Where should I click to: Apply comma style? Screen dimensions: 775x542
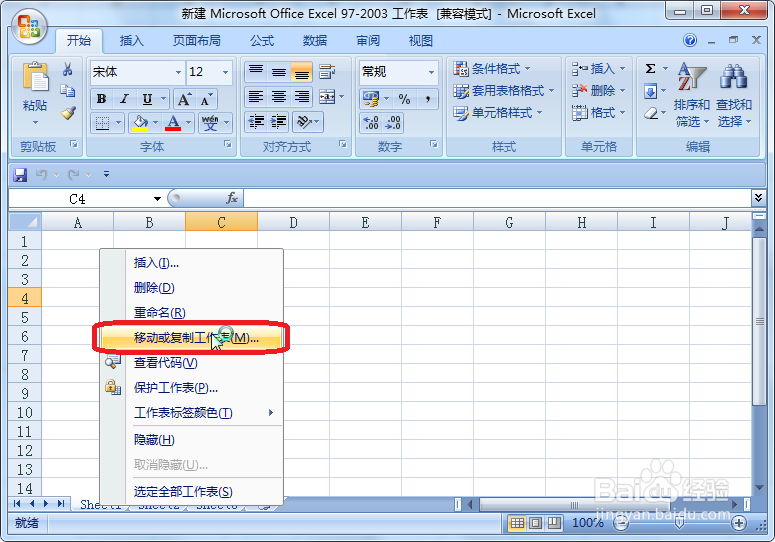click(x=428, y=98)
